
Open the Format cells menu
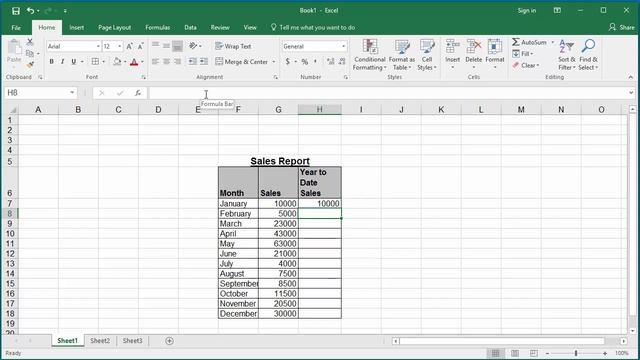point(495,54)
